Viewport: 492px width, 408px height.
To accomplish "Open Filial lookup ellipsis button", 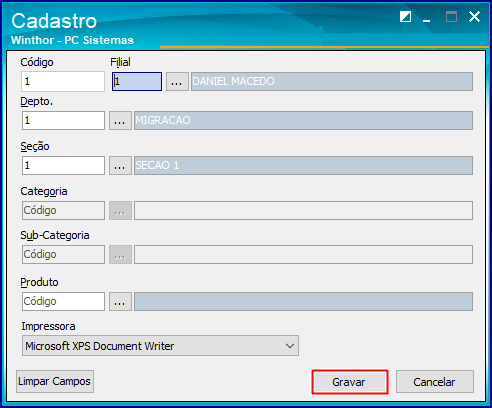I will click(177, 81).
